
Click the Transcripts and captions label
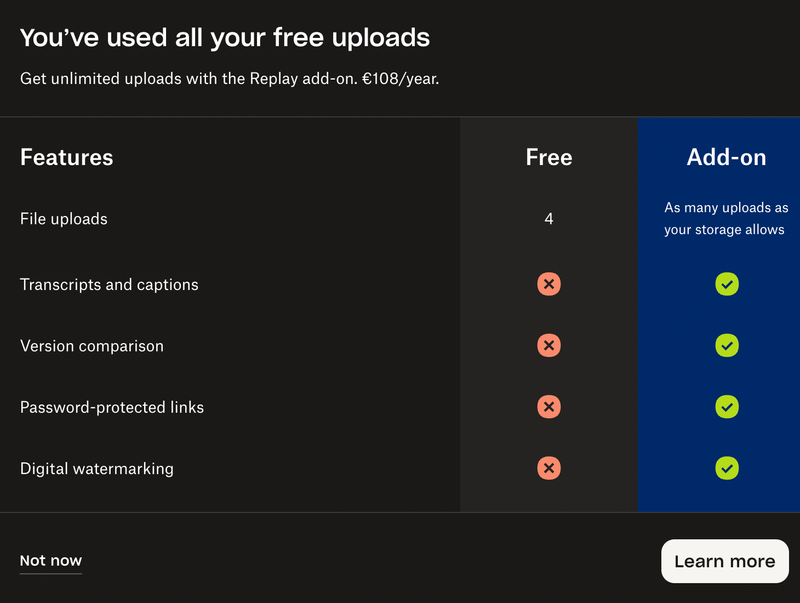(x=109, y=285)
